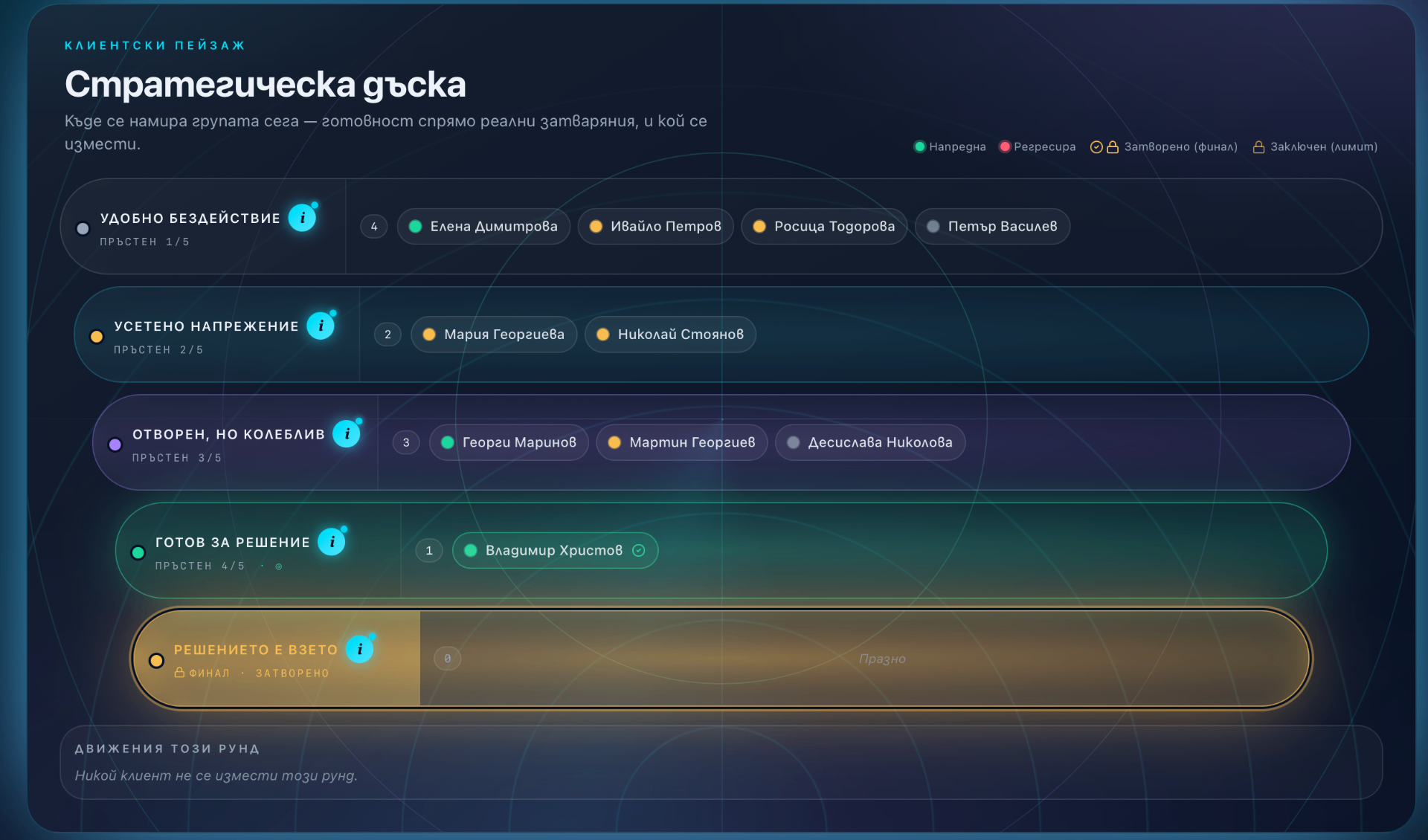The height and width of the screenshot is (840, 1428).
Task: Select client chip Мария Георгиева
Action: tap(494, 335)
